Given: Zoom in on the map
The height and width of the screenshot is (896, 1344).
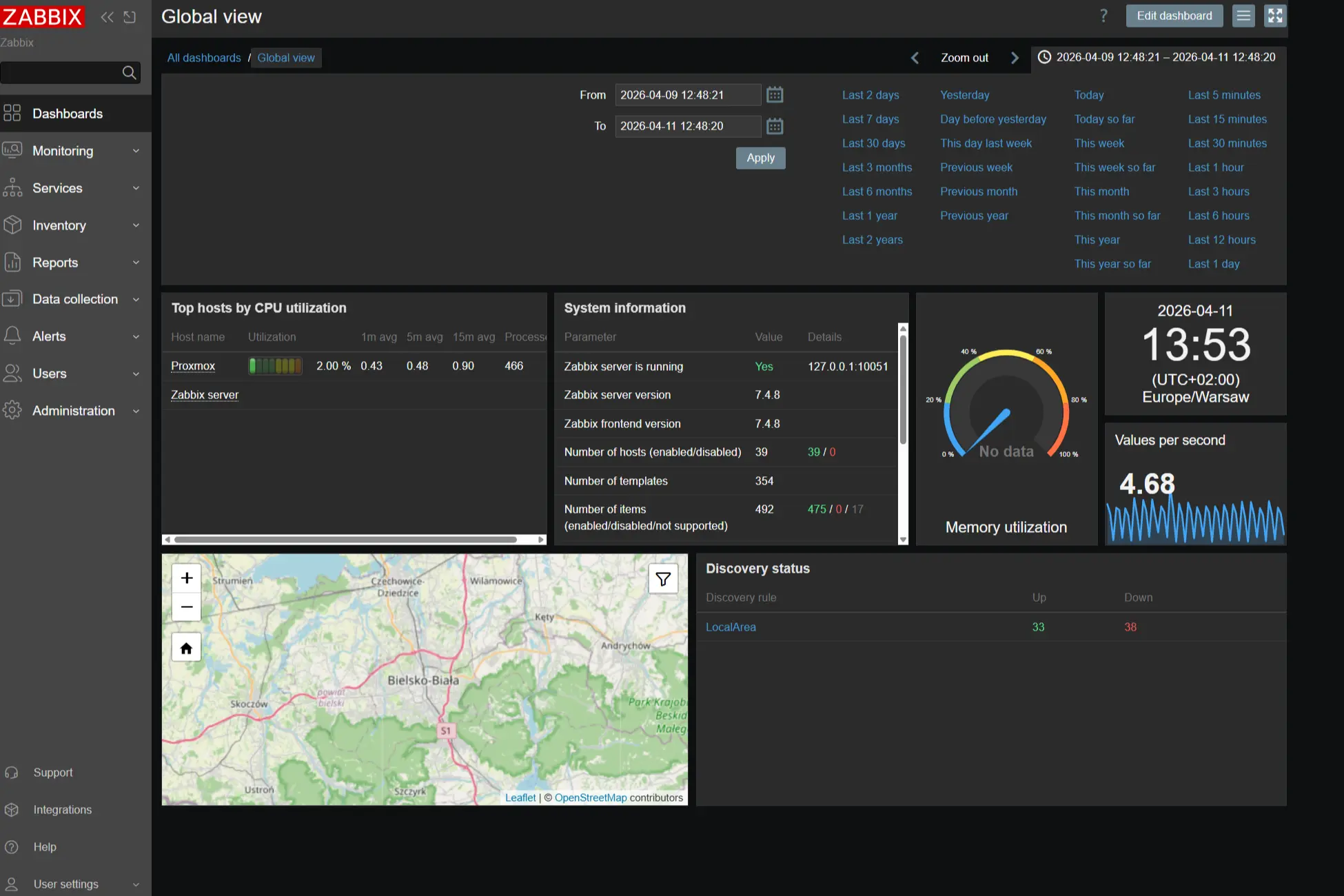Looking at the screenshot, I should click(185, 578).
